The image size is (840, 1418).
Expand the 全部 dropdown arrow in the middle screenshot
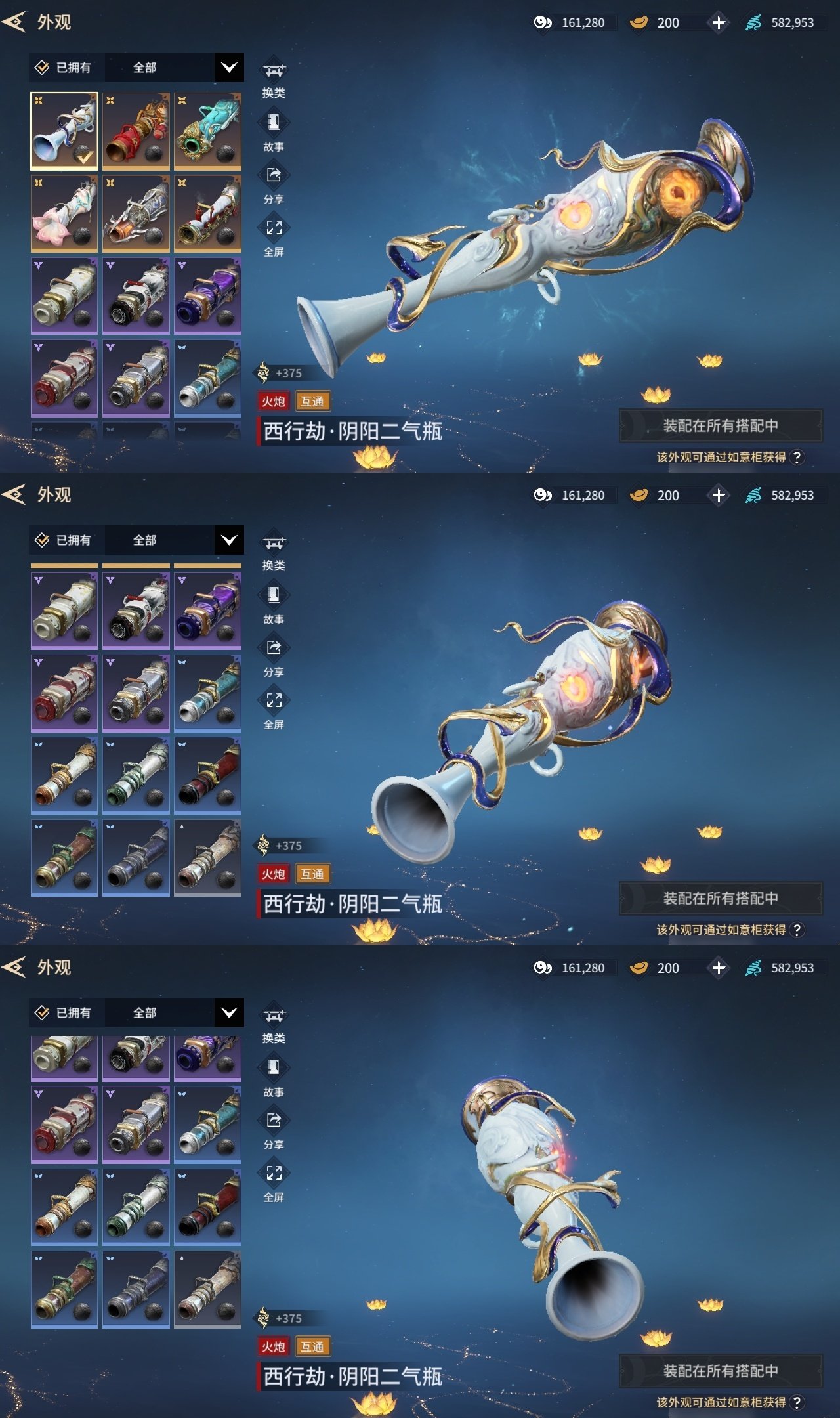tap(229, 540)
